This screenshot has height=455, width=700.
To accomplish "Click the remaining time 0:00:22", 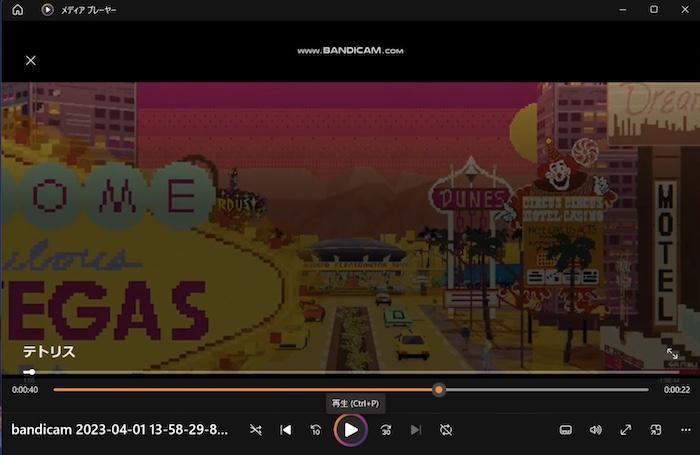I will coord(677,390).
